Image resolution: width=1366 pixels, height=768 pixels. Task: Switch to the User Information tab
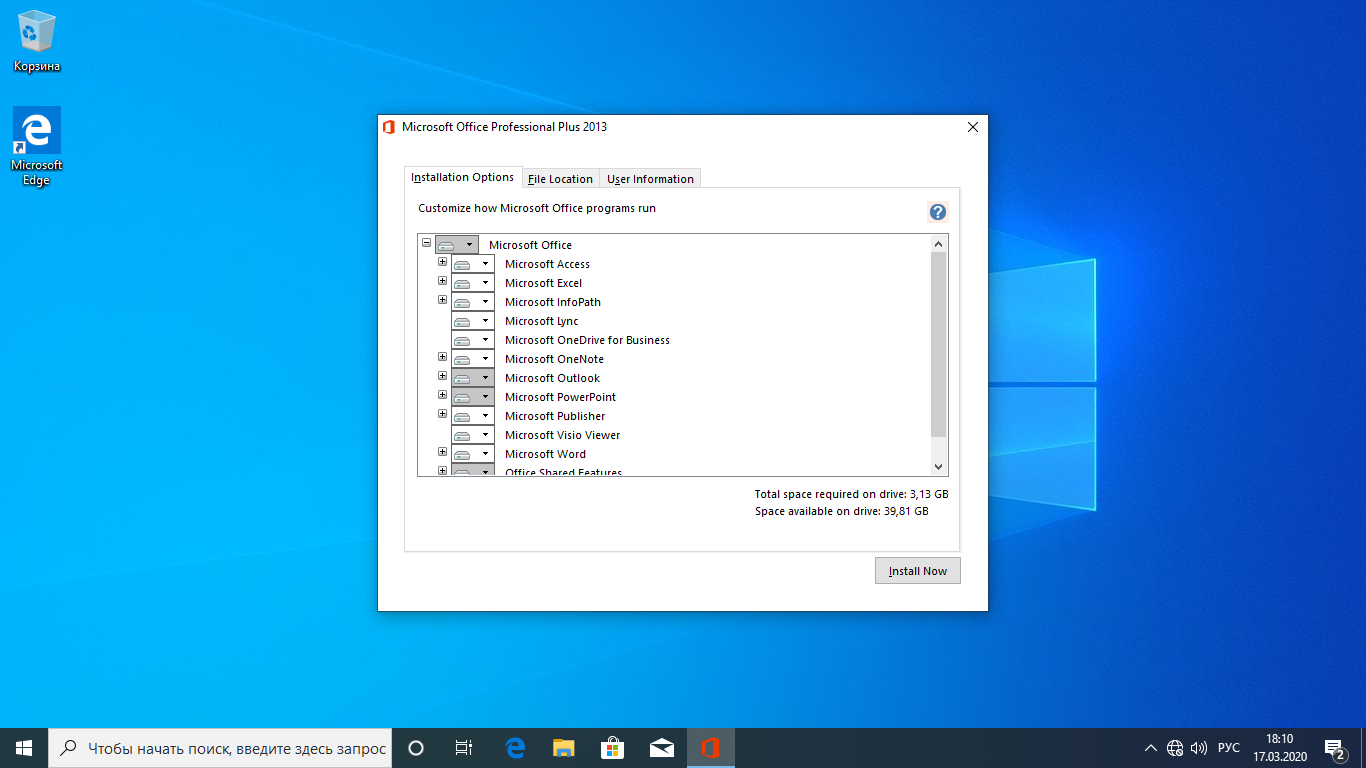pos(650,179)
